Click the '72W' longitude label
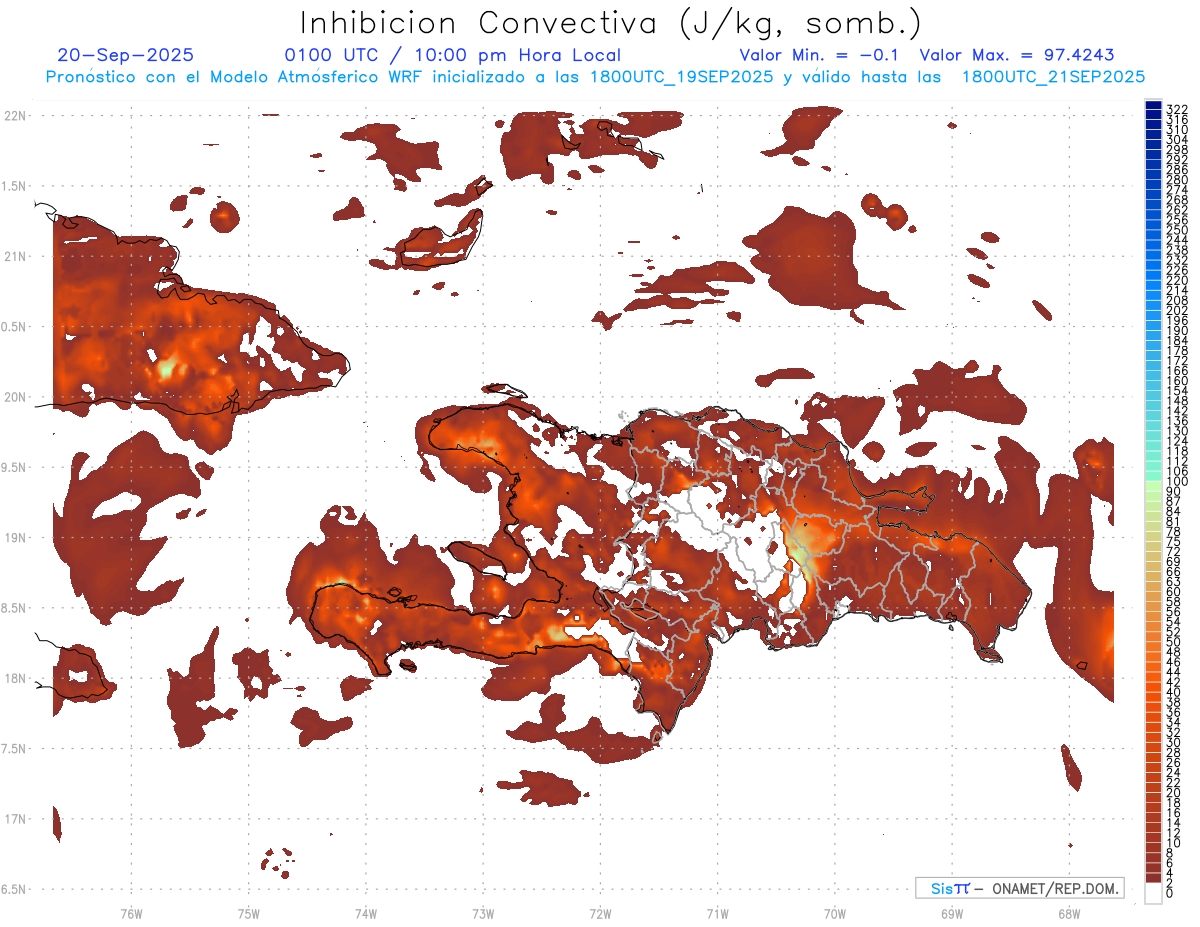Viewport: 1200px width, 927px height. pos(600,913)
